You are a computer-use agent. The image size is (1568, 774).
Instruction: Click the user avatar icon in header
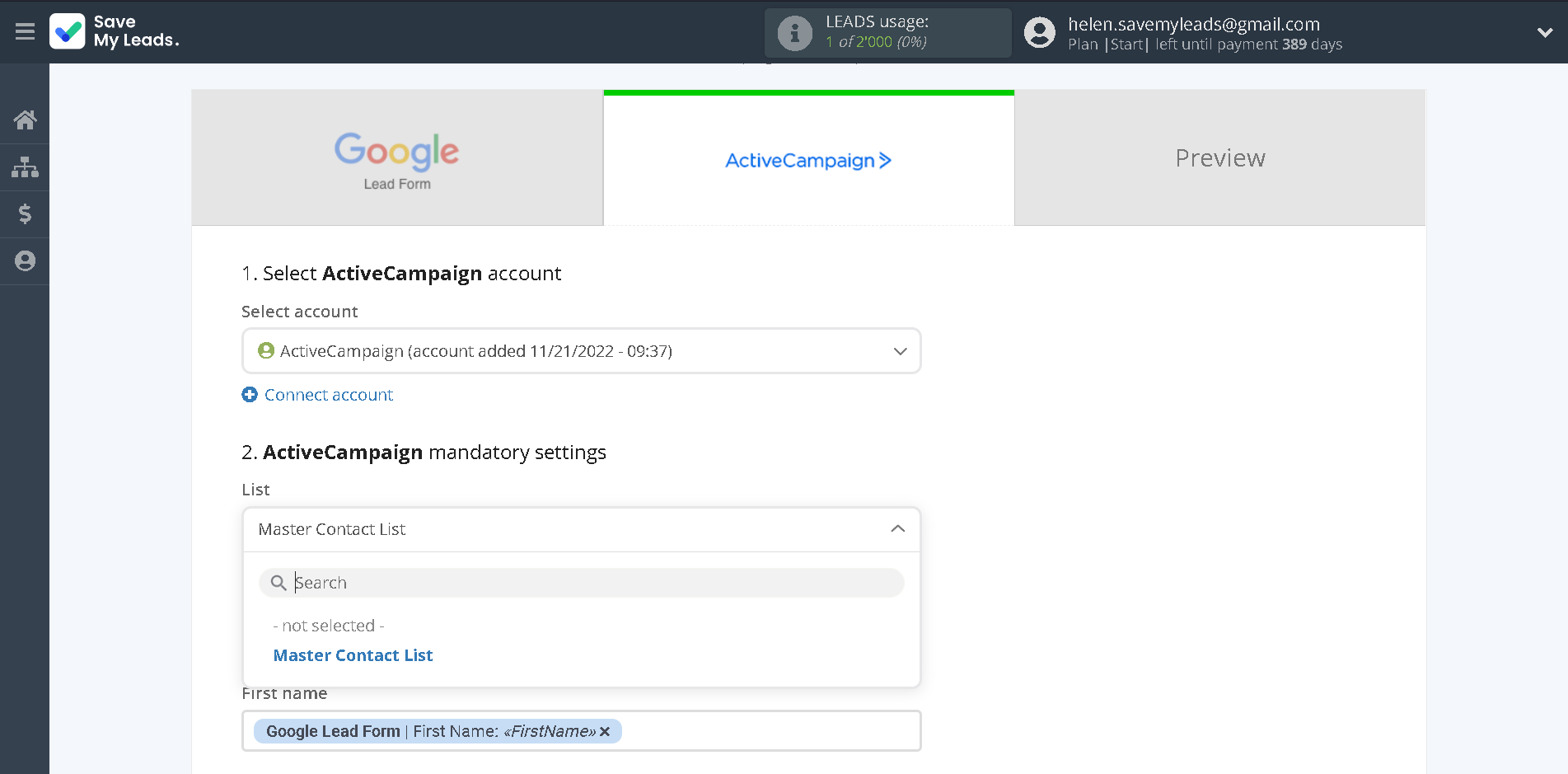(x=1039, y=33)
